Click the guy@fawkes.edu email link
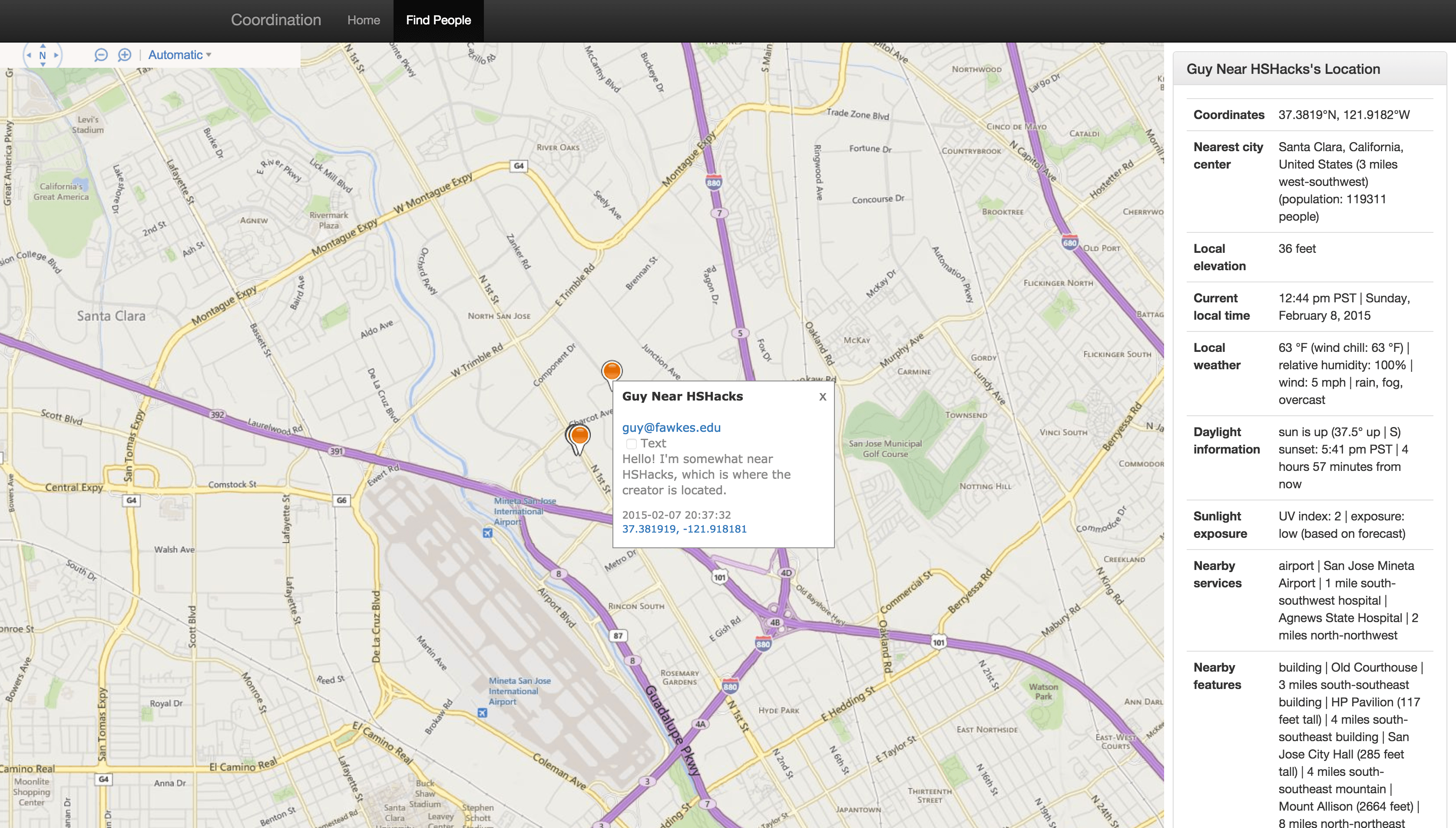The width and height of the screenshot is (1456, 828). tap(671, 427)
